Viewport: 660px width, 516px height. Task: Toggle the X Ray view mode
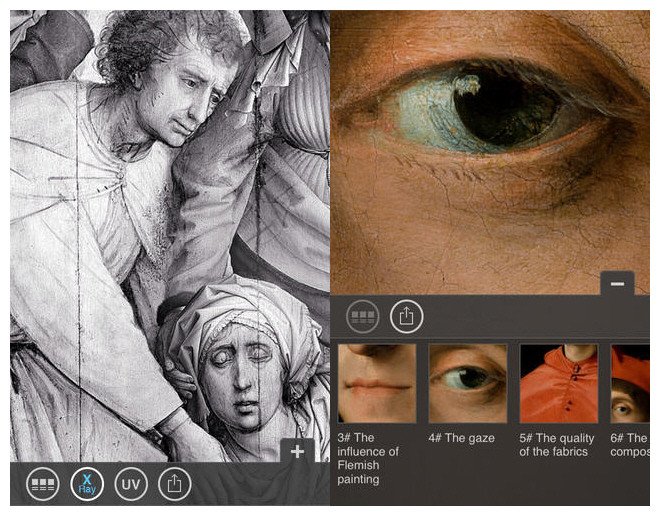[87, 484]
